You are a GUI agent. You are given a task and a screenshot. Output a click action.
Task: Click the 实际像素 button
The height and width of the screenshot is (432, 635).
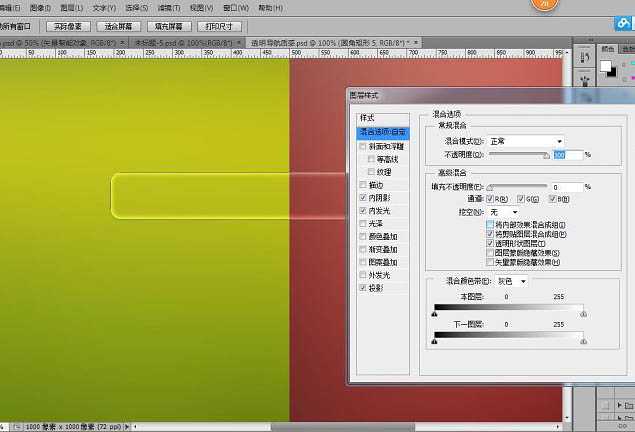pyautogui.click(x=68, y=27)
